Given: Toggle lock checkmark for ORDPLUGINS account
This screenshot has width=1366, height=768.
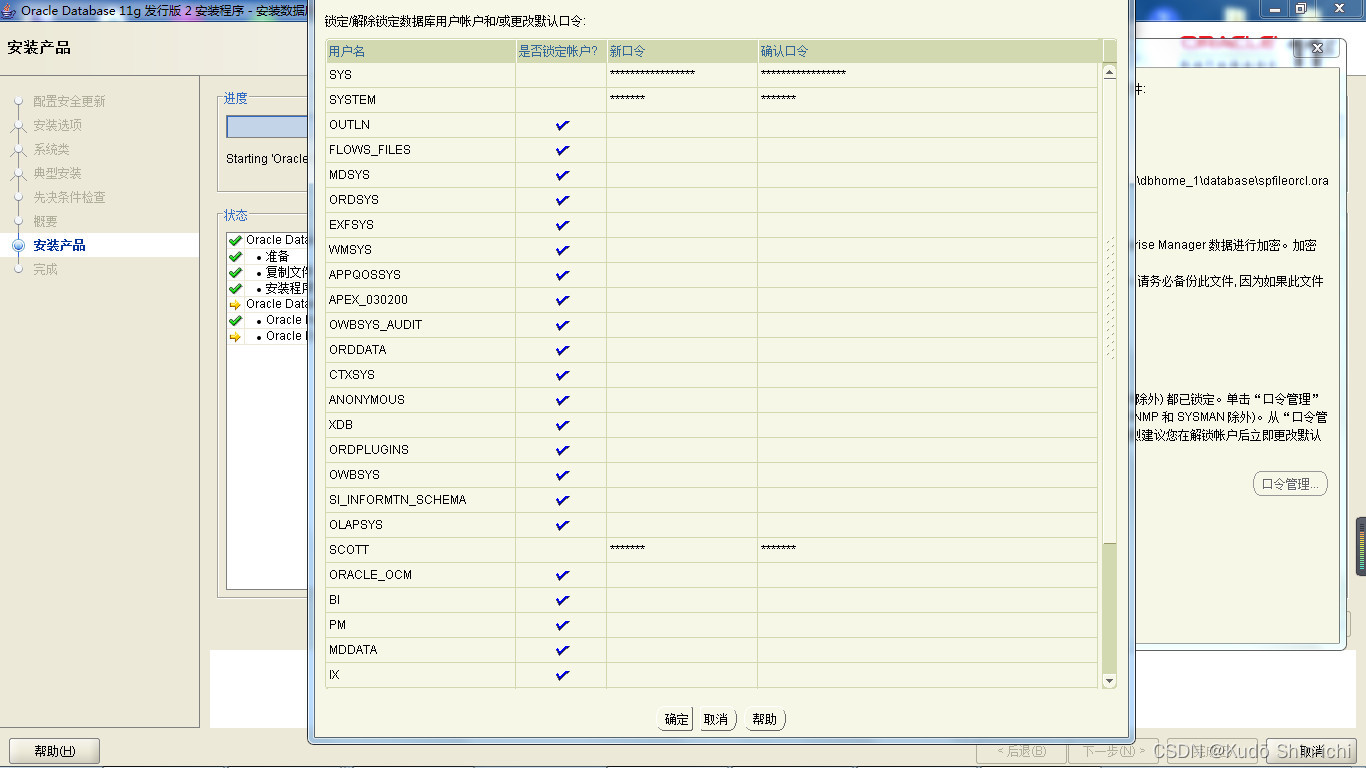Looking at the screenshot, I should point(562,450).
